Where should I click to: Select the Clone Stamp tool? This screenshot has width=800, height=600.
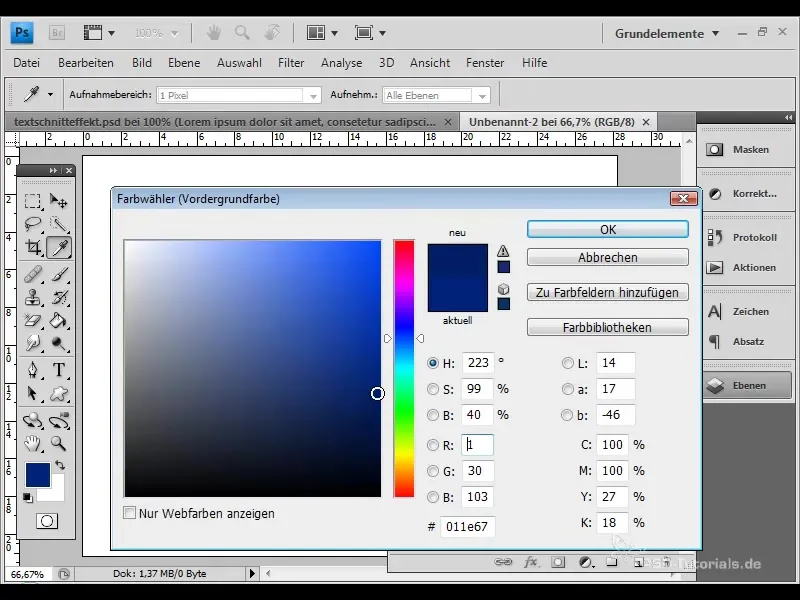33,297
